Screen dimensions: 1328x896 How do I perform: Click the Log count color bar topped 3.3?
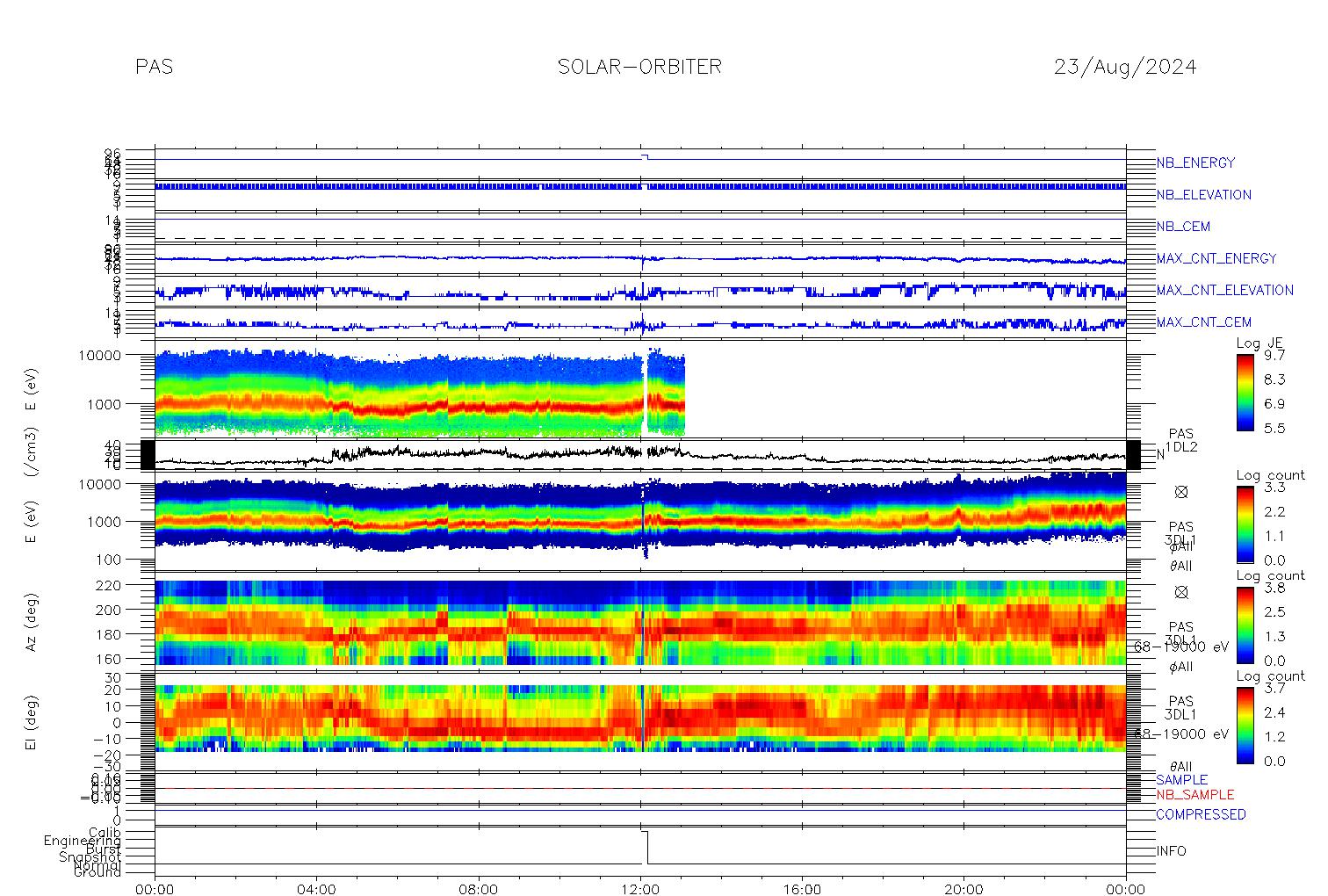click(1245, 524)
